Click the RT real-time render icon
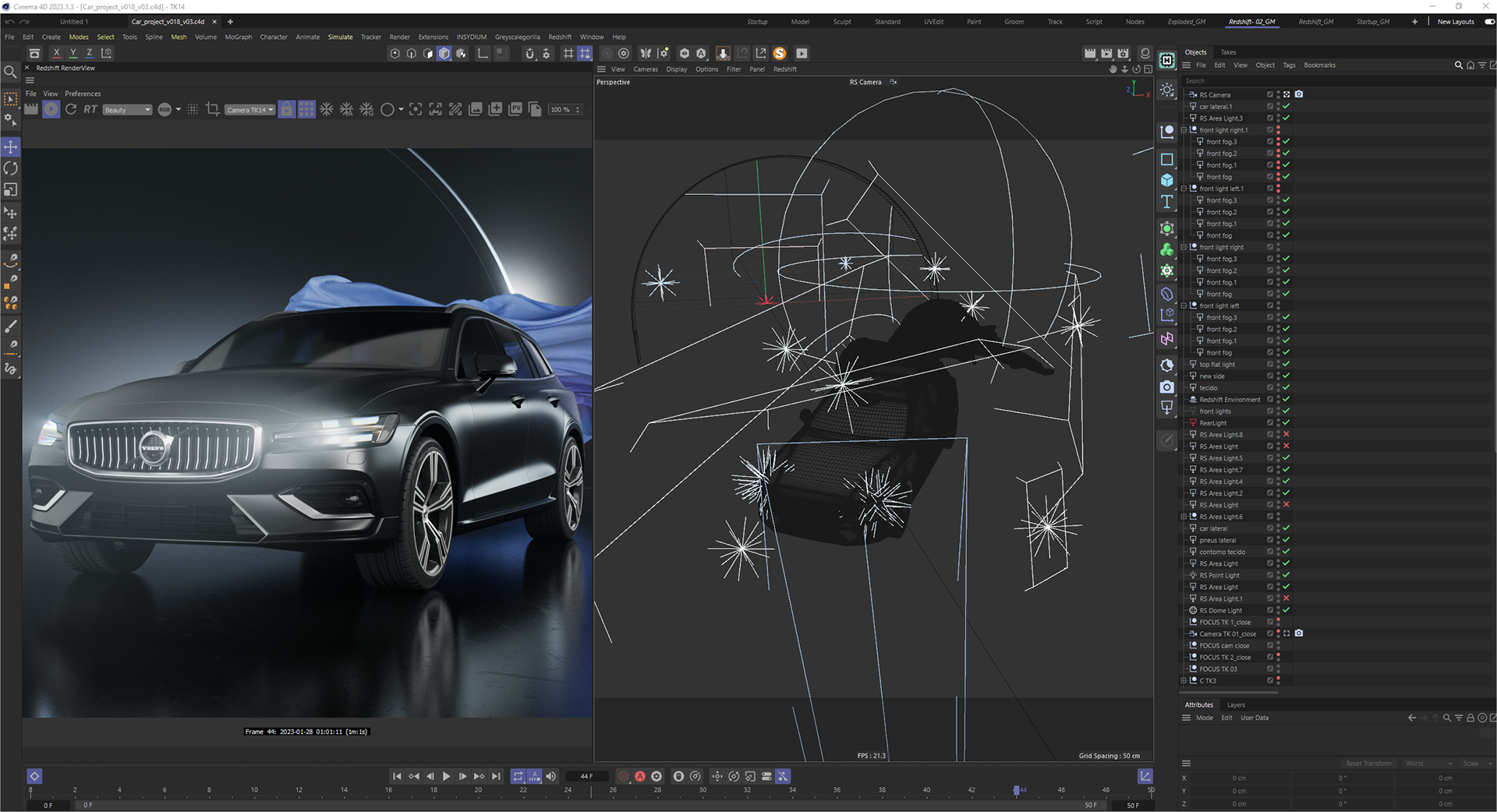Viewport: 1497px width, 812px height. click(x=90, y=110)
